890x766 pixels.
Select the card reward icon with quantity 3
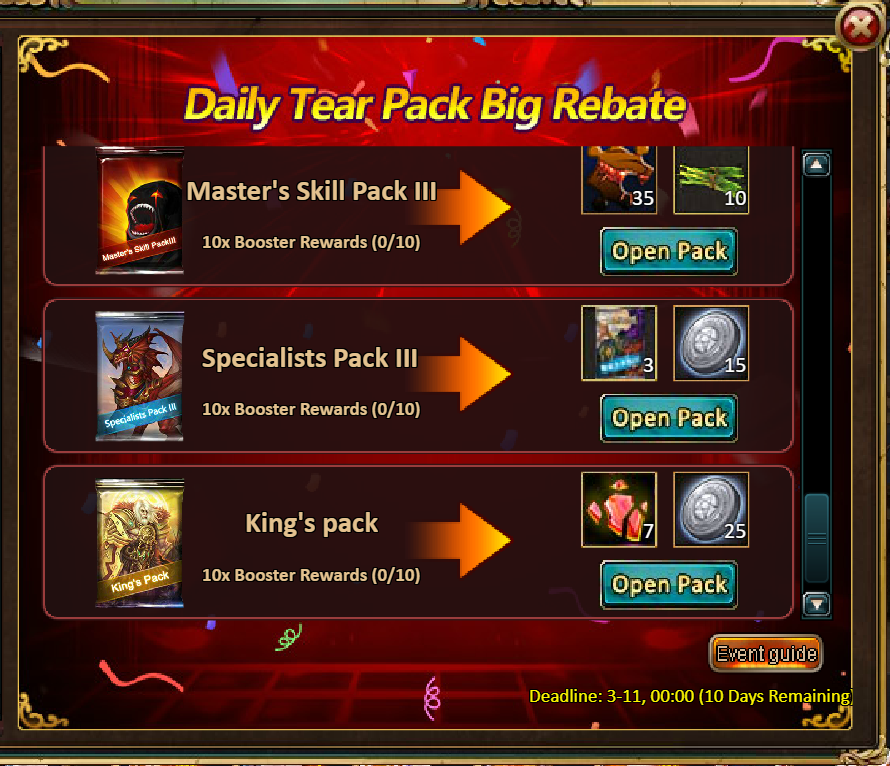click(x=619, y=343)
